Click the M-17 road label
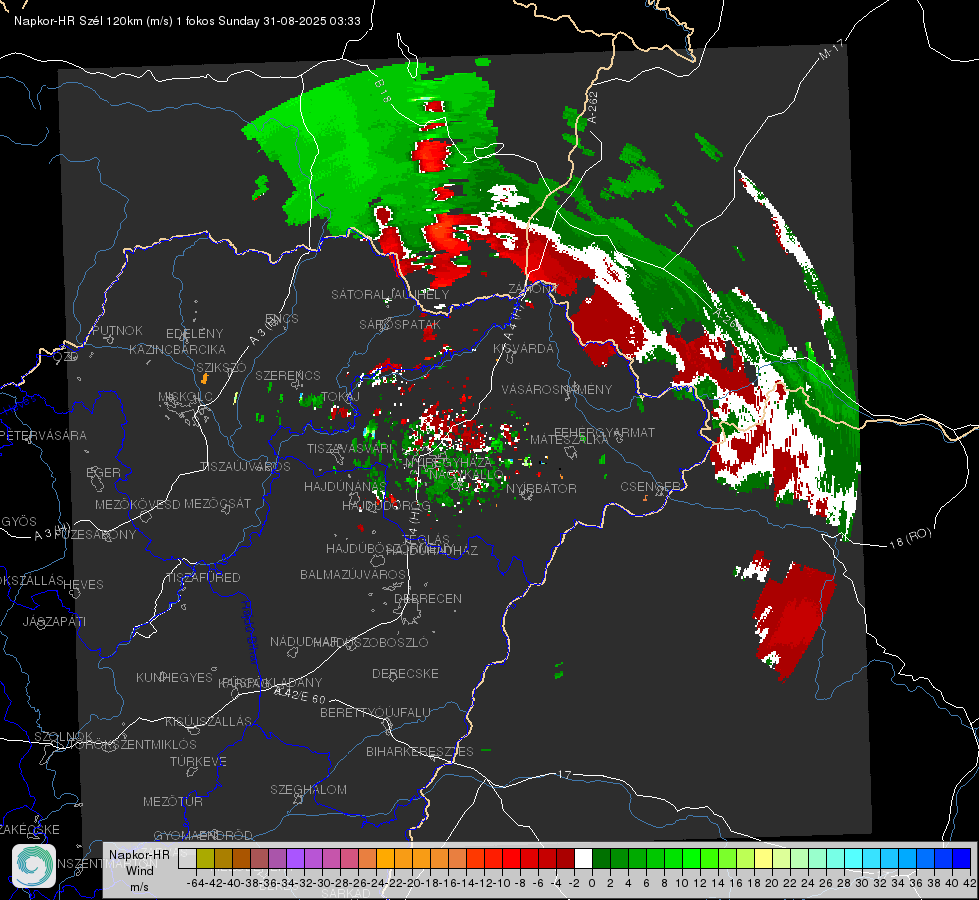The image size is (979, 900). pyautogui.click(x=831, y=49)
